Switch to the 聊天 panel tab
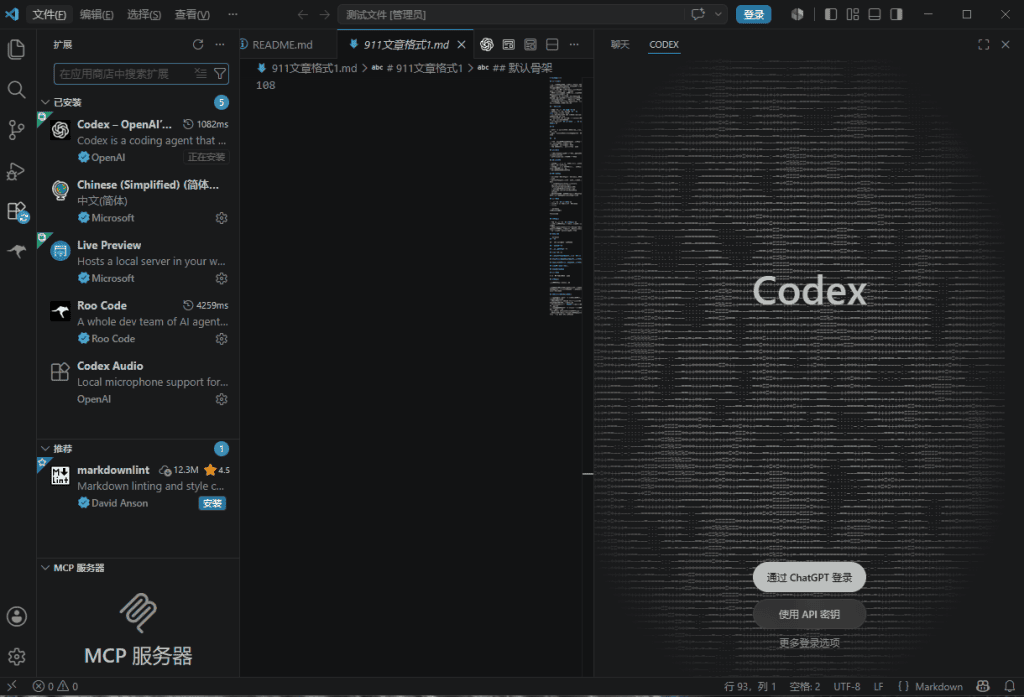 tap(620, 44)
